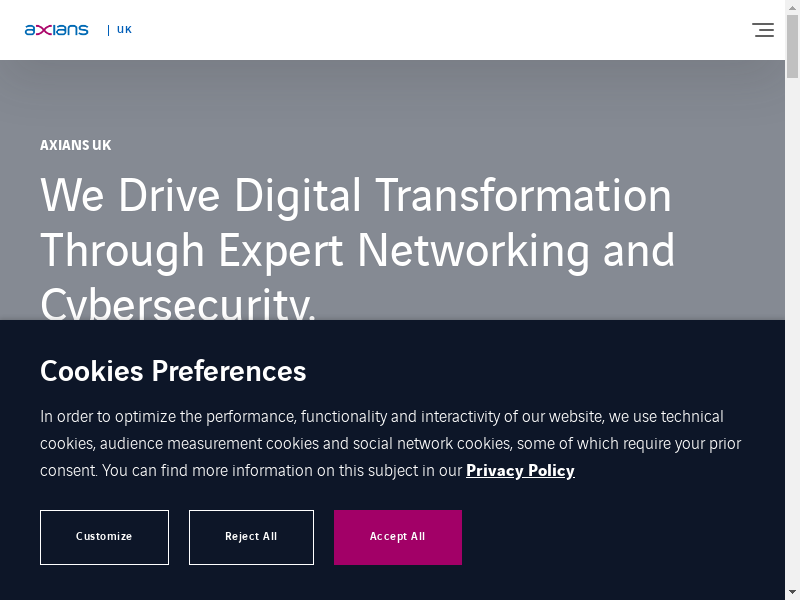The width and height of the screenshot is (800, 600).
Task: Click the vertical scrollbar thumb
Action: click(792, 45)
